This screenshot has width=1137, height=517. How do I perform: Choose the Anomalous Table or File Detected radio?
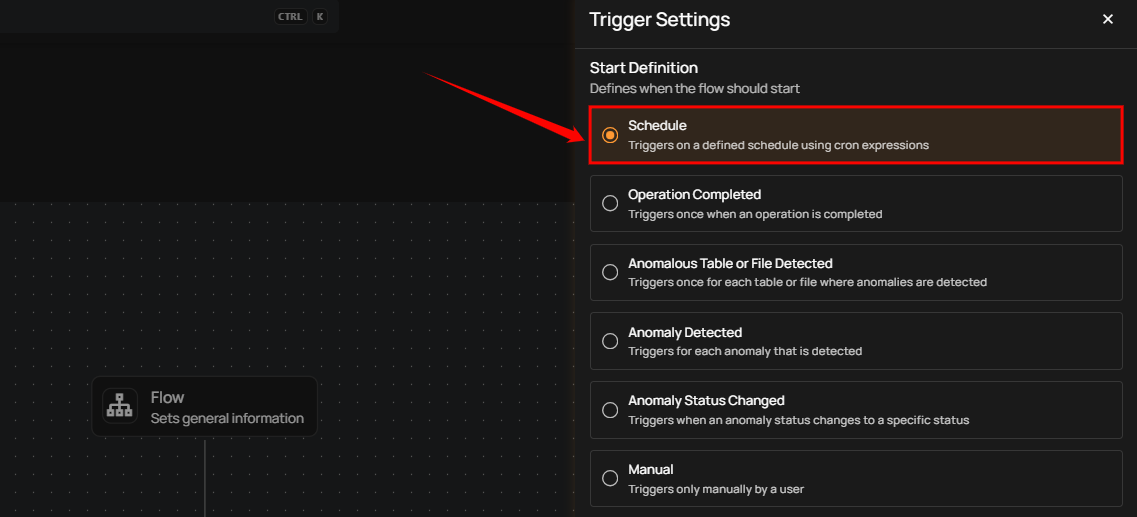pos(610,272)
